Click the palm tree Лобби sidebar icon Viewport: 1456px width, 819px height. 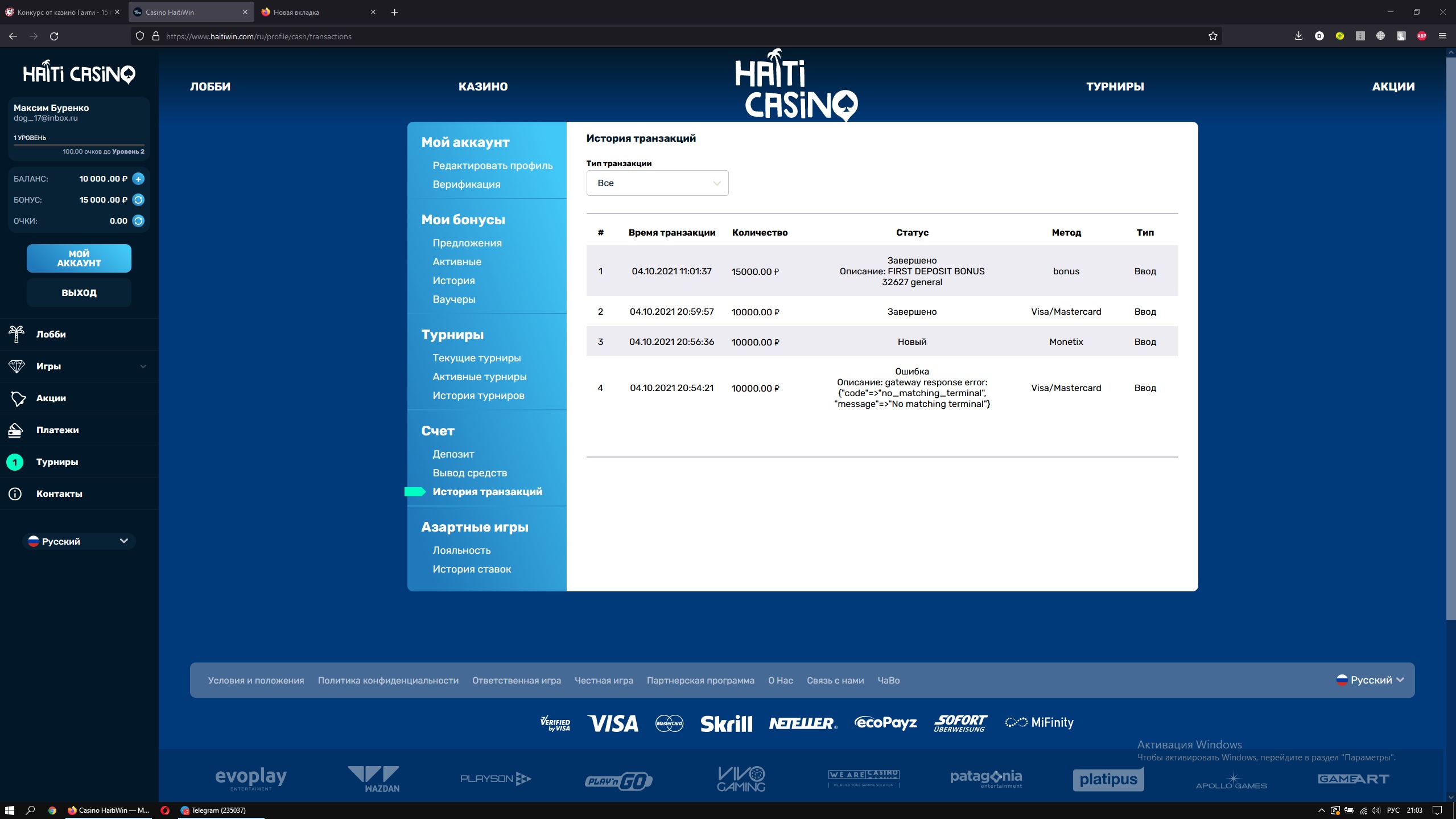[16, 334]
